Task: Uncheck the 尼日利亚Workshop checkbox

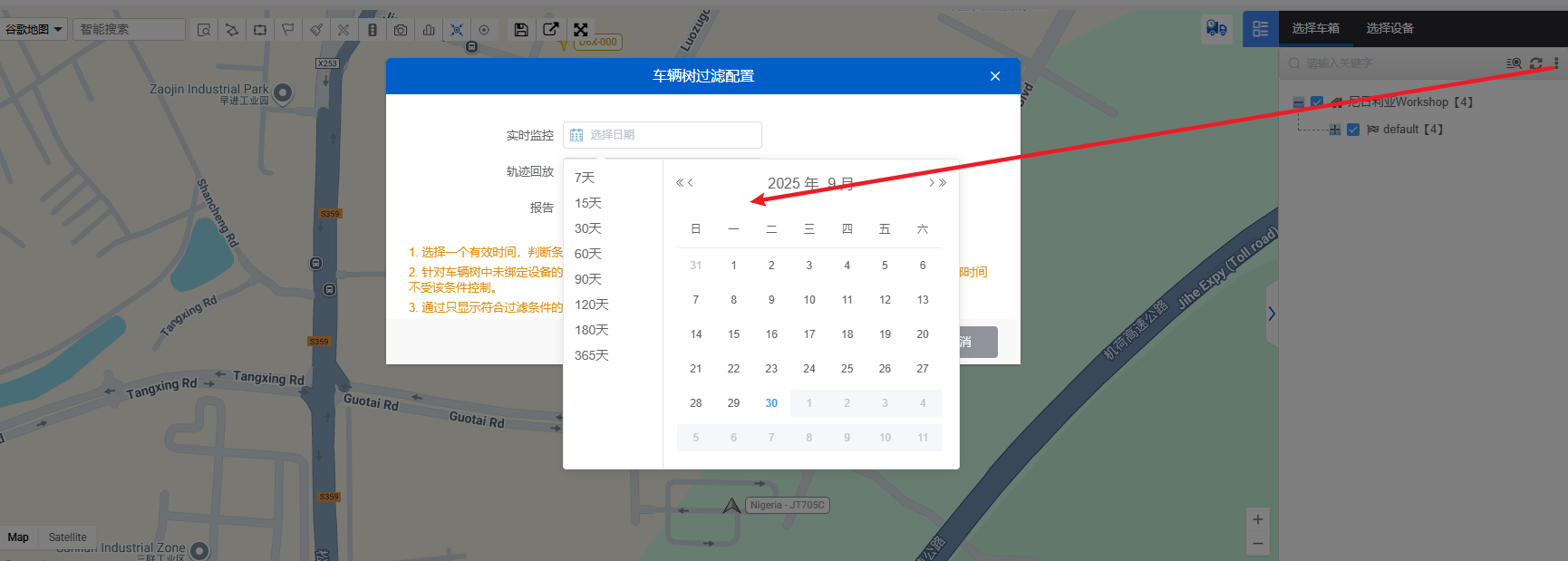Action: click(1317, 102)
